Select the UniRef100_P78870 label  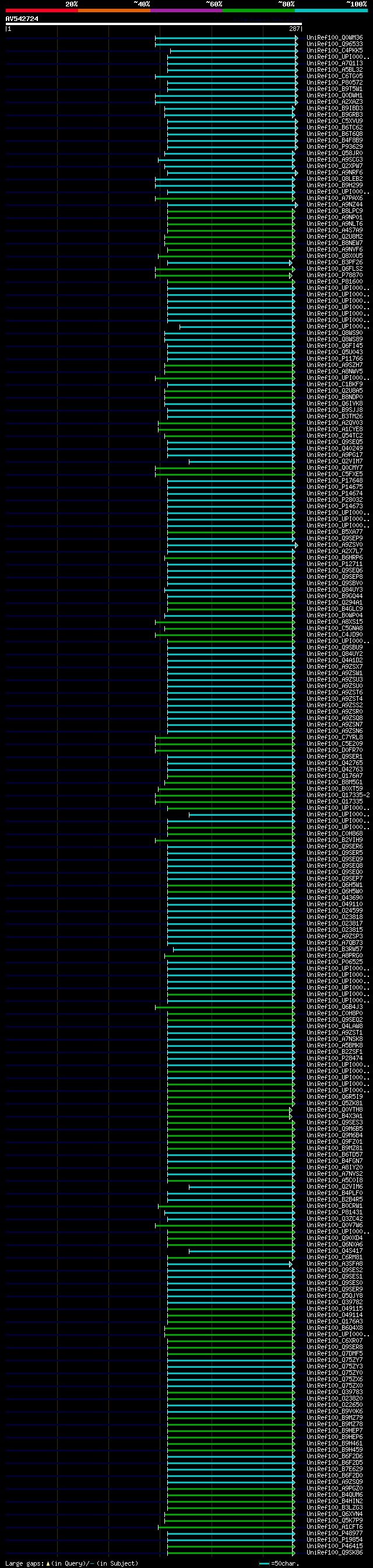(x=335, y=276)
